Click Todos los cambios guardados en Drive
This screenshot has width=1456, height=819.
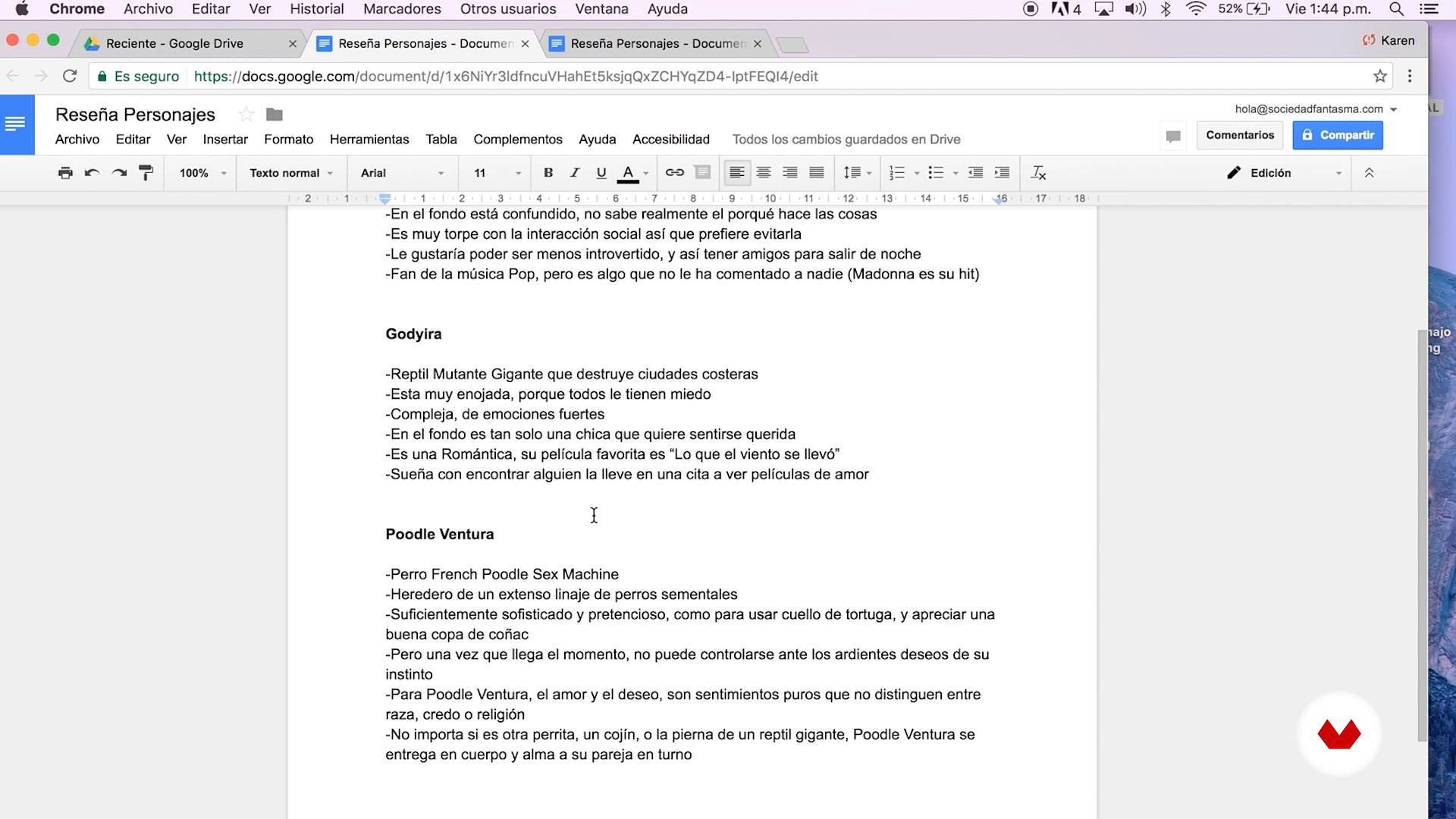846,140
